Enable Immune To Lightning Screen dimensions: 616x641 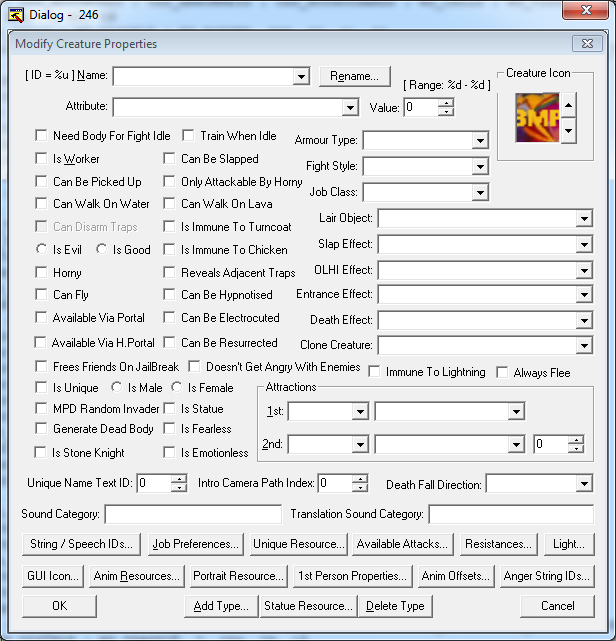(x=374, y=372)
